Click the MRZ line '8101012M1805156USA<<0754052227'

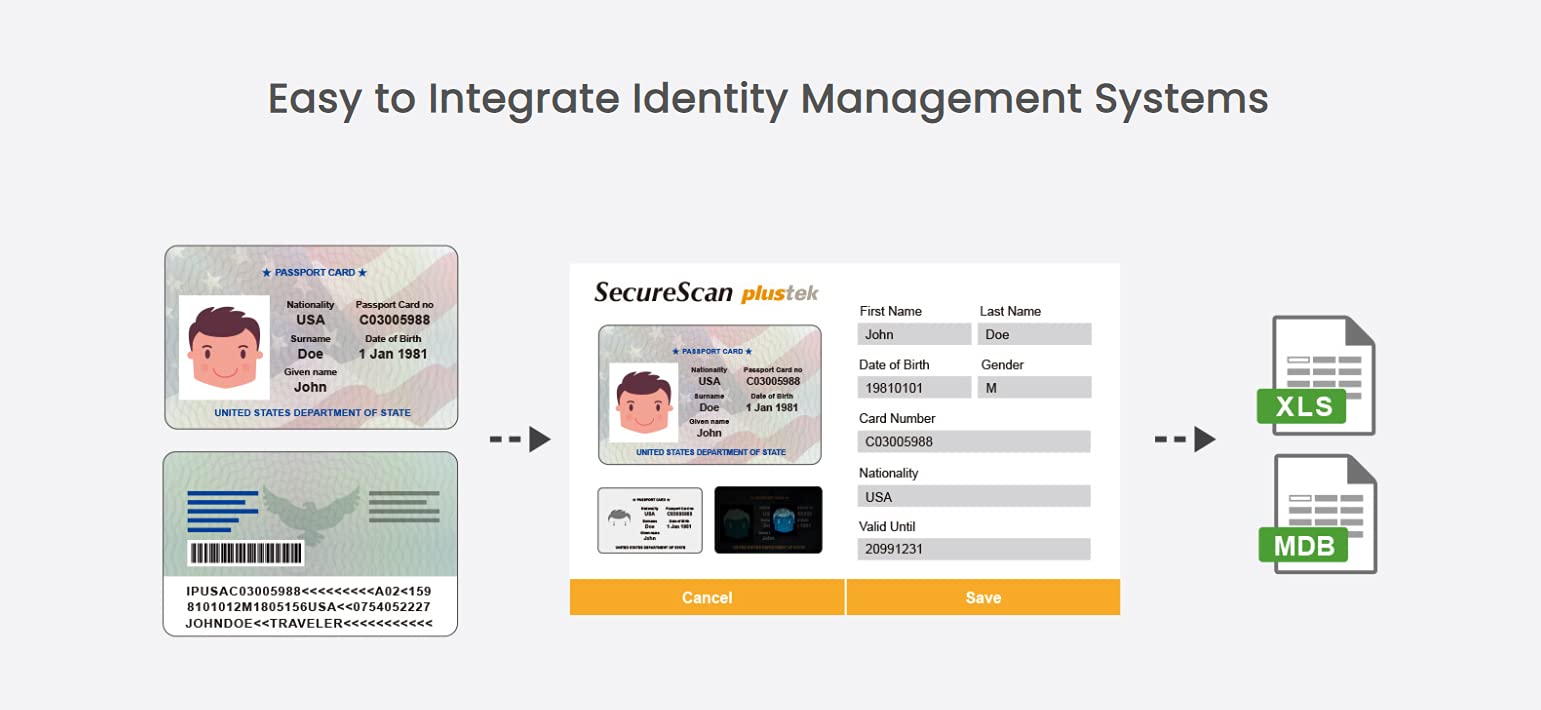coord(309,607)
